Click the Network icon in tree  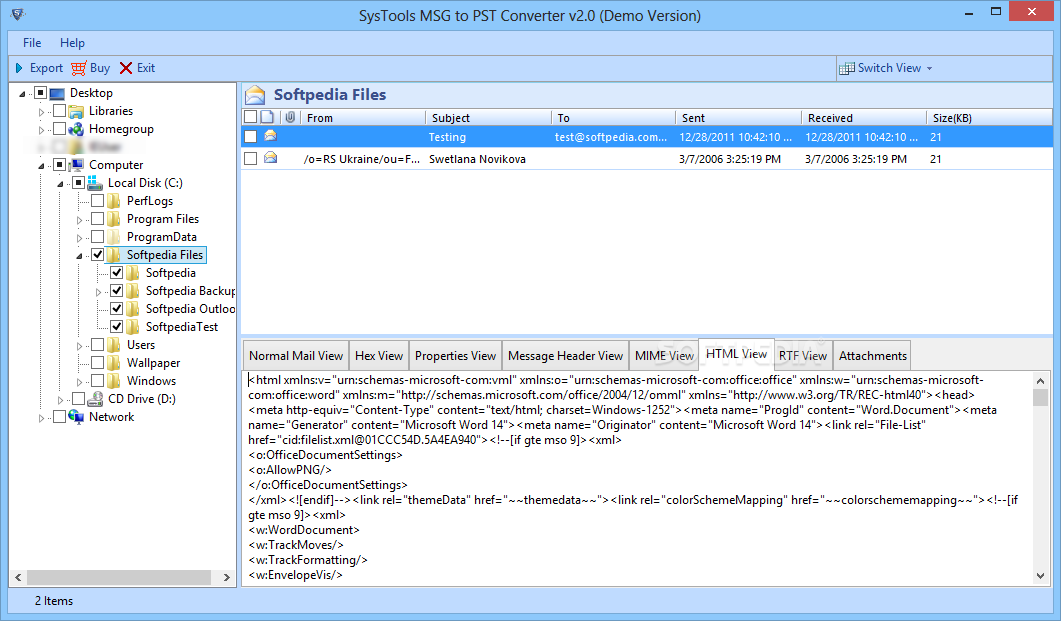coord(76,417)
